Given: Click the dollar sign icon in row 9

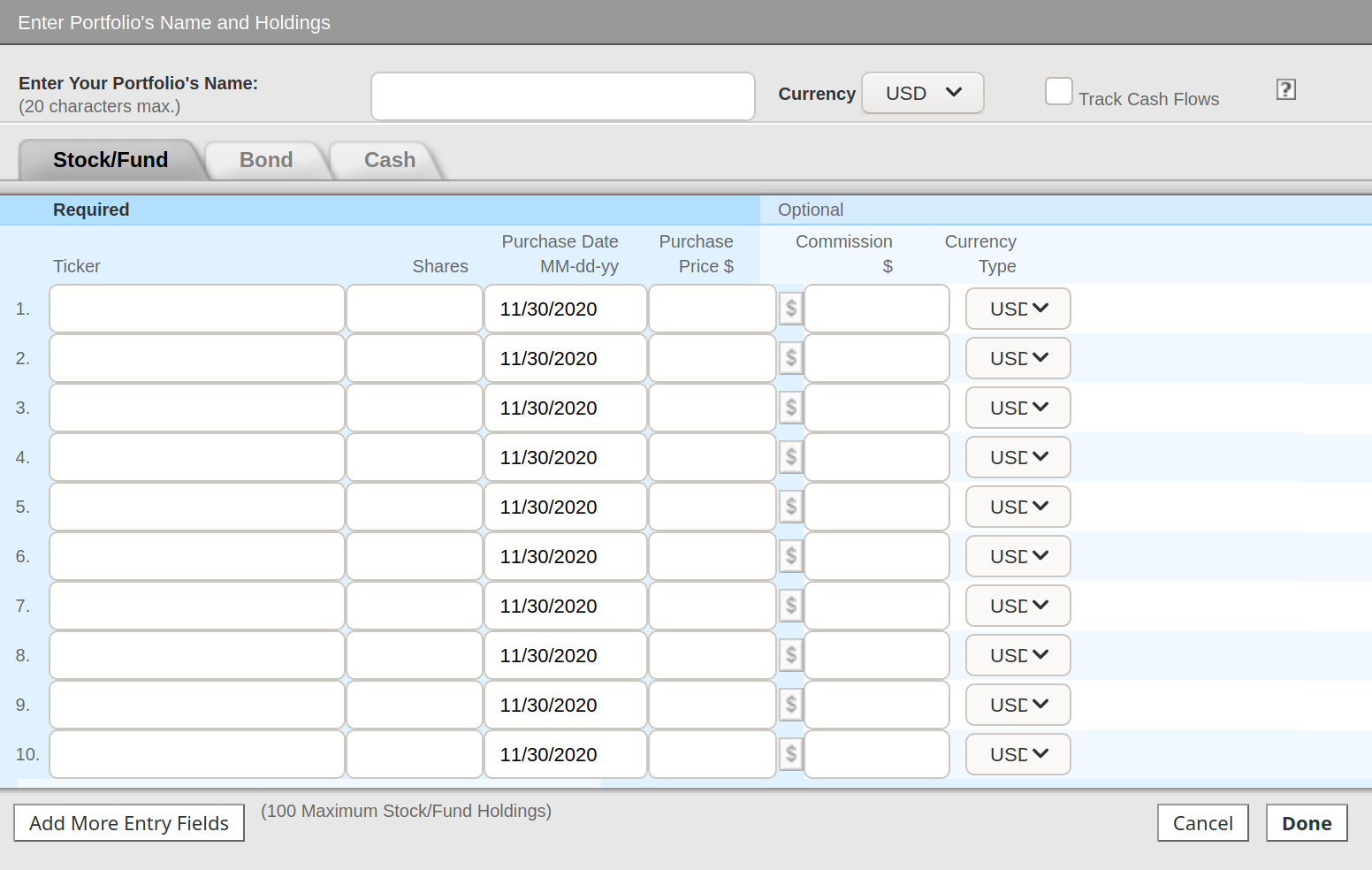Looking at the screenshot, I should [x=791, y=705].
